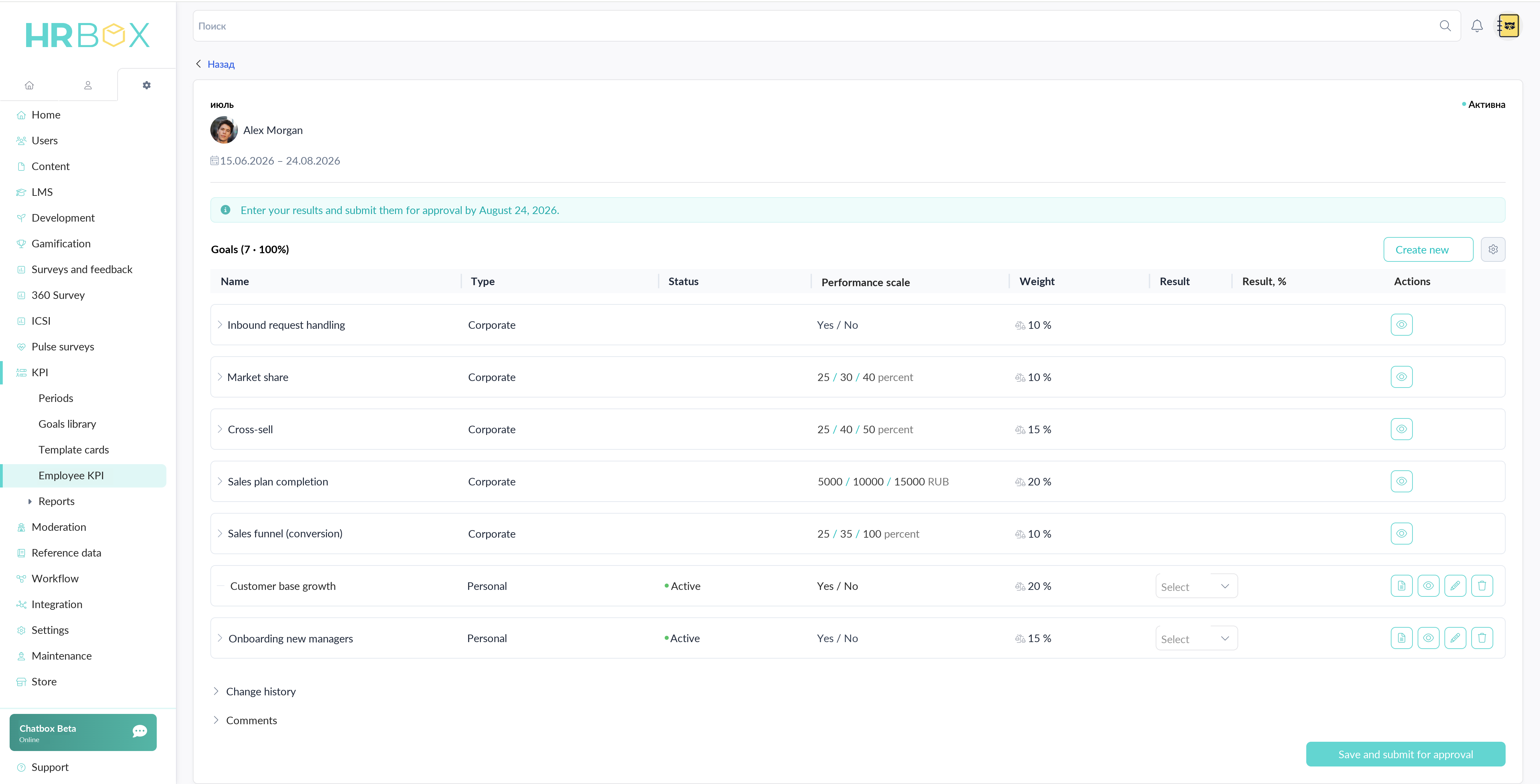Delete the Customer base growth goal

click(x=1482, y=586)
